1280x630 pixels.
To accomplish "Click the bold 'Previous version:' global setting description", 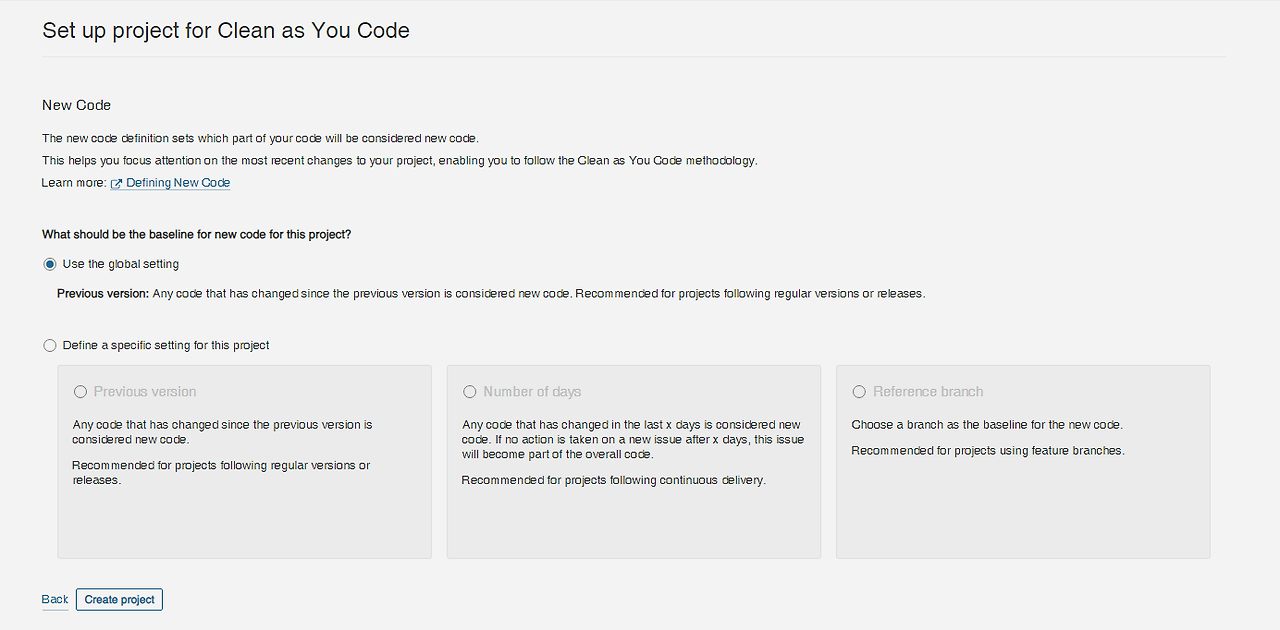I will point(103,294).
